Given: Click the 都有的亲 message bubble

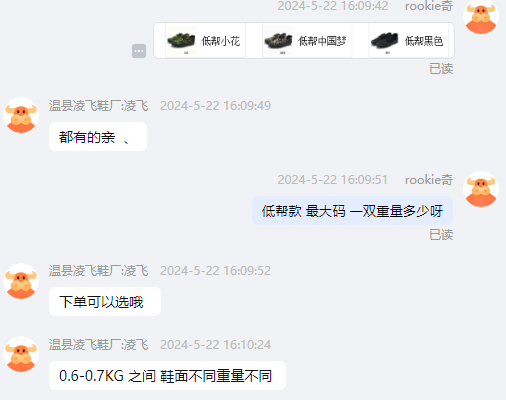Looking at the screenshot, I should 98,137.
